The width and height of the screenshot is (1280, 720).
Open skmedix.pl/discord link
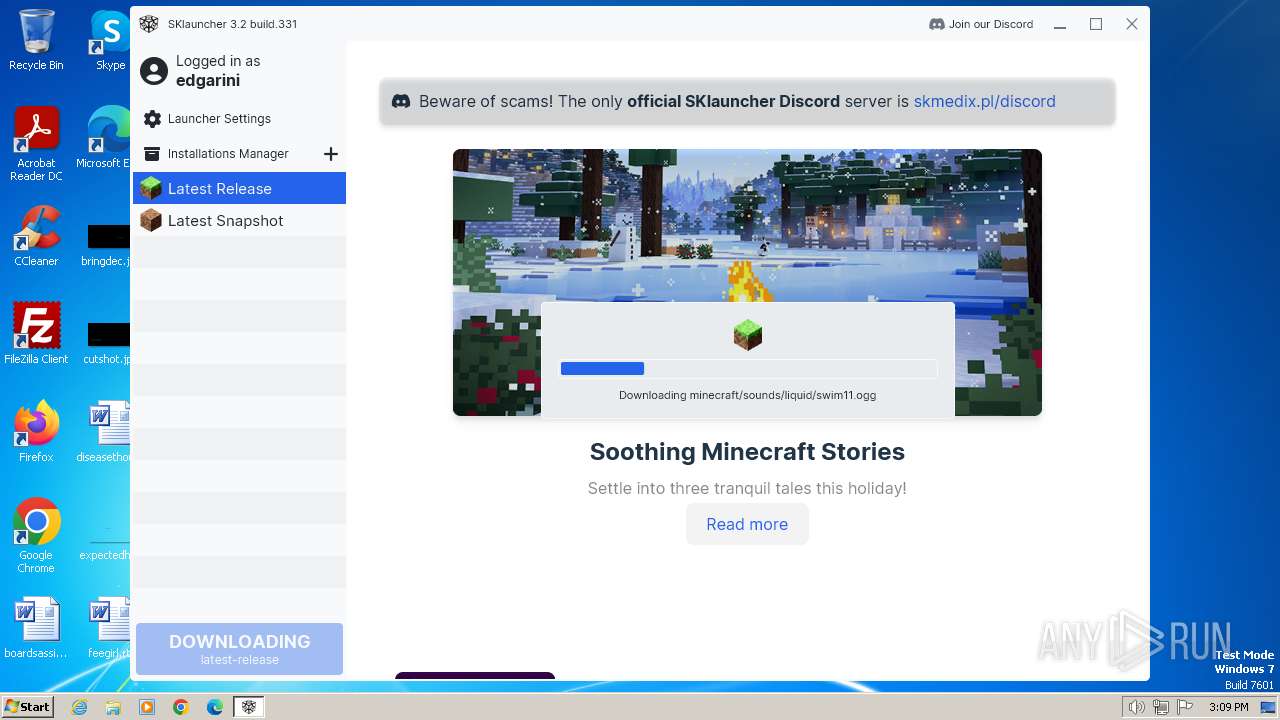click(x=984, y=101)
